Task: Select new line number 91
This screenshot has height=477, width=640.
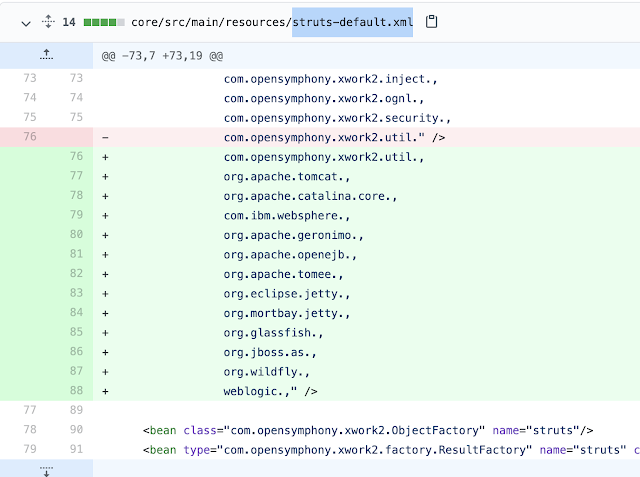Action: [x=76, y=449]
